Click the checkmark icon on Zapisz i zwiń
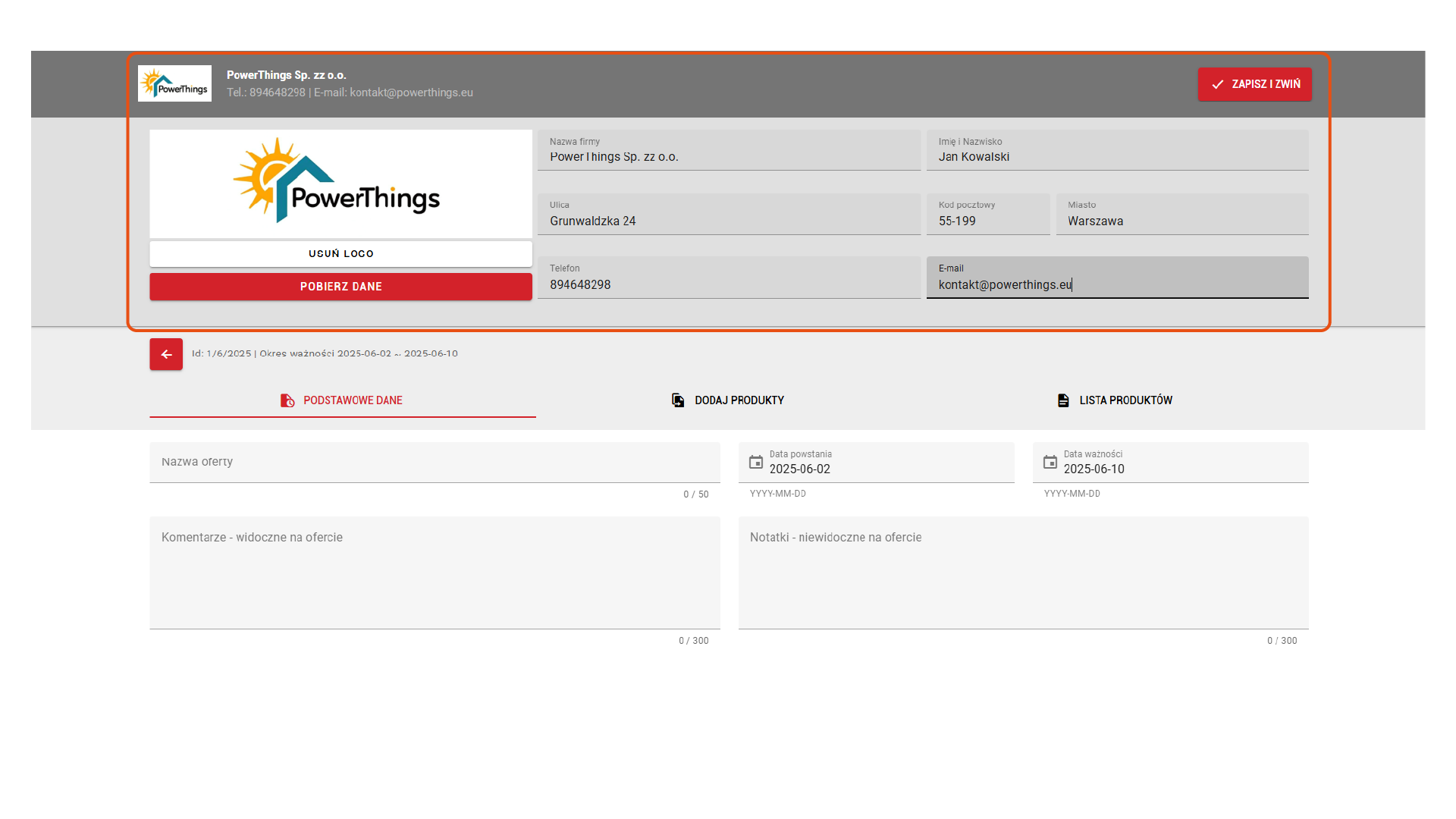Screen dimensions: 1456x819 pos(1218,84)
